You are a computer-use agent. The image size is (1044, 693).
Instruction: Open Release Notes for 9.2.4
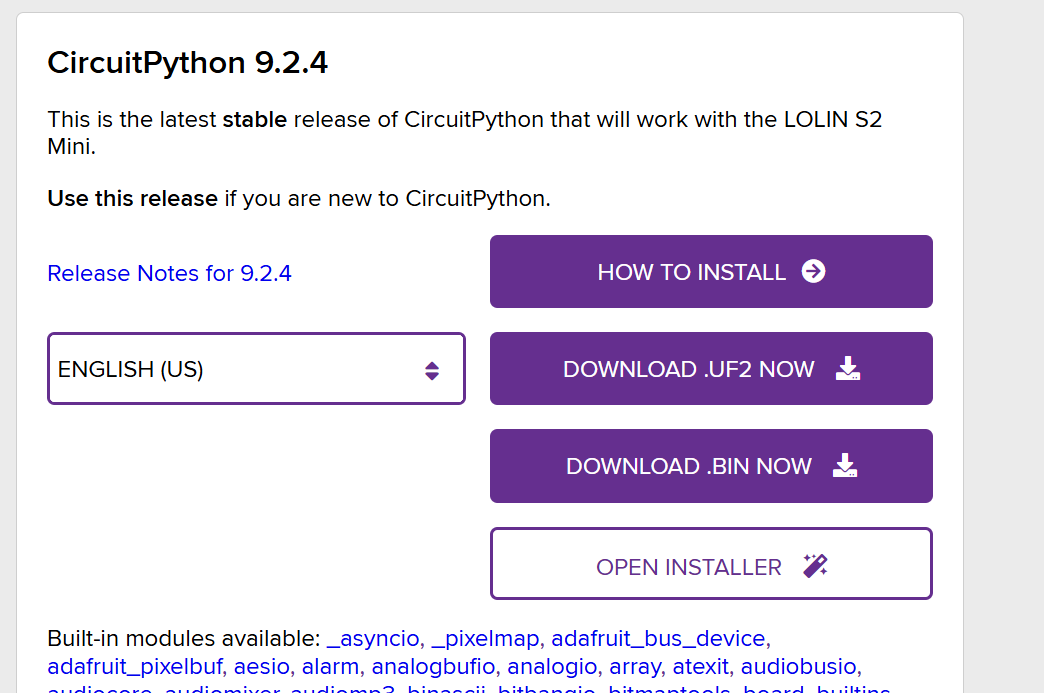(x=169, y=273)
